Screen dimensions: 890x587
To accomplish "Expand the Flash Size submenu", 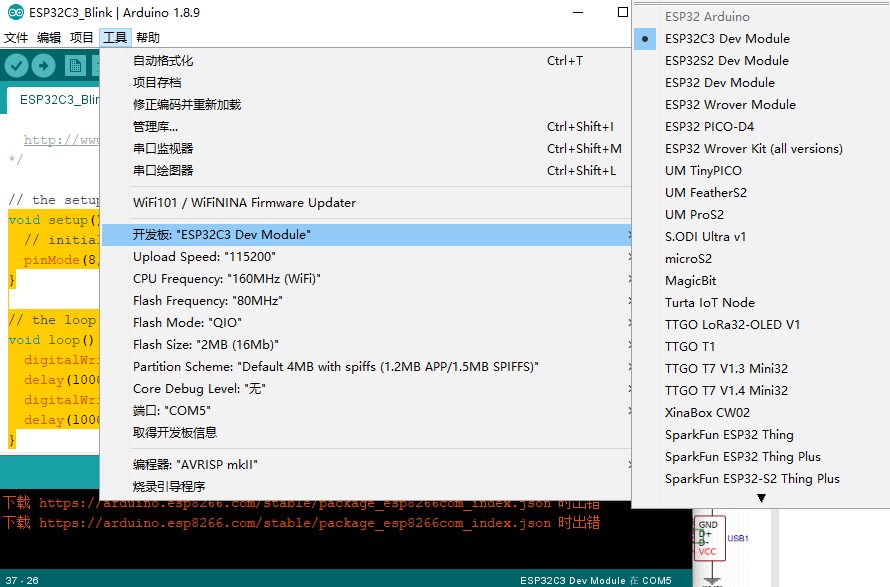I will click(366, 345).
